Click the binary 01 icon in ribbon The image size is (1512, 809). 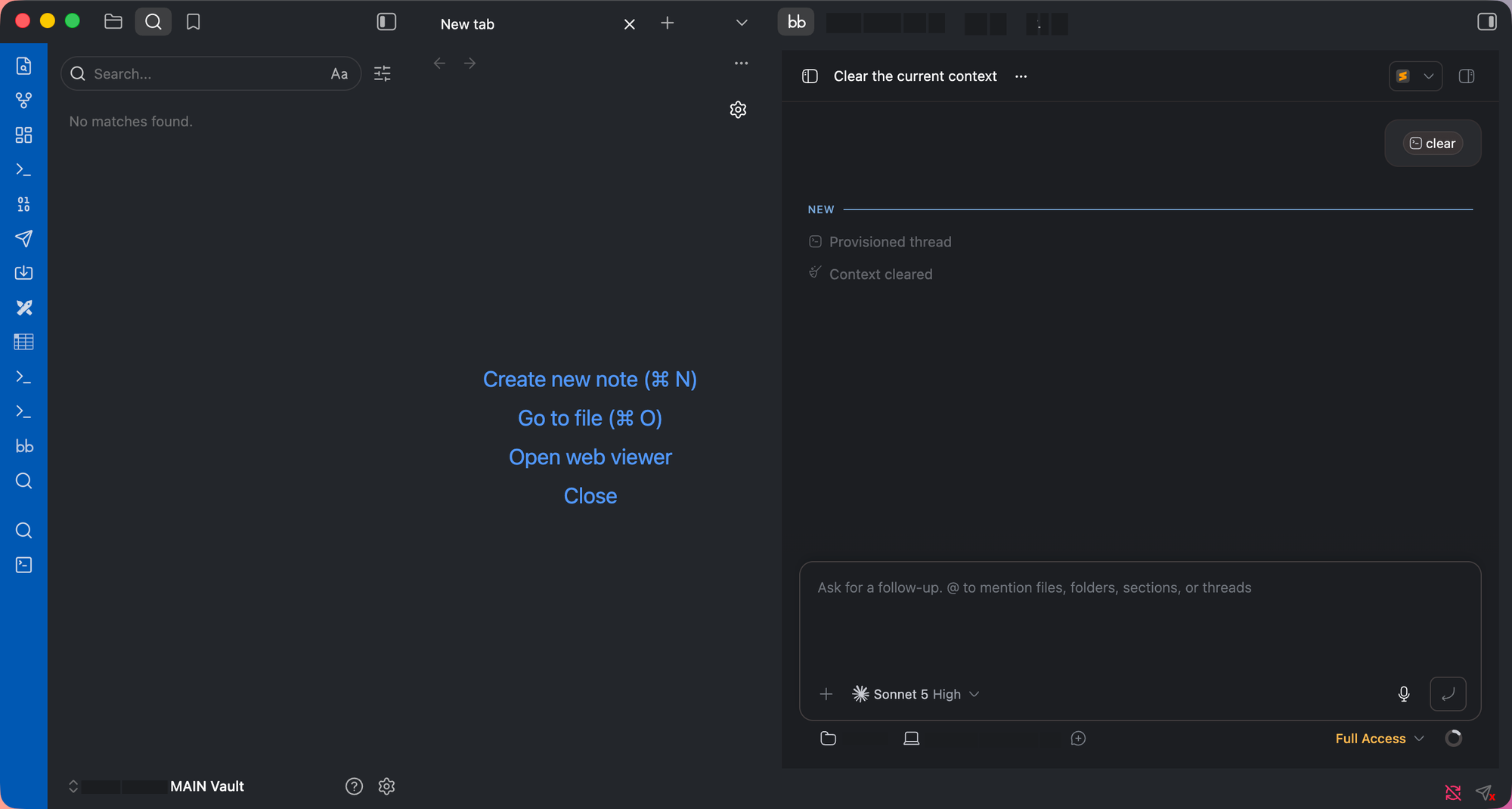pos(23,204)
